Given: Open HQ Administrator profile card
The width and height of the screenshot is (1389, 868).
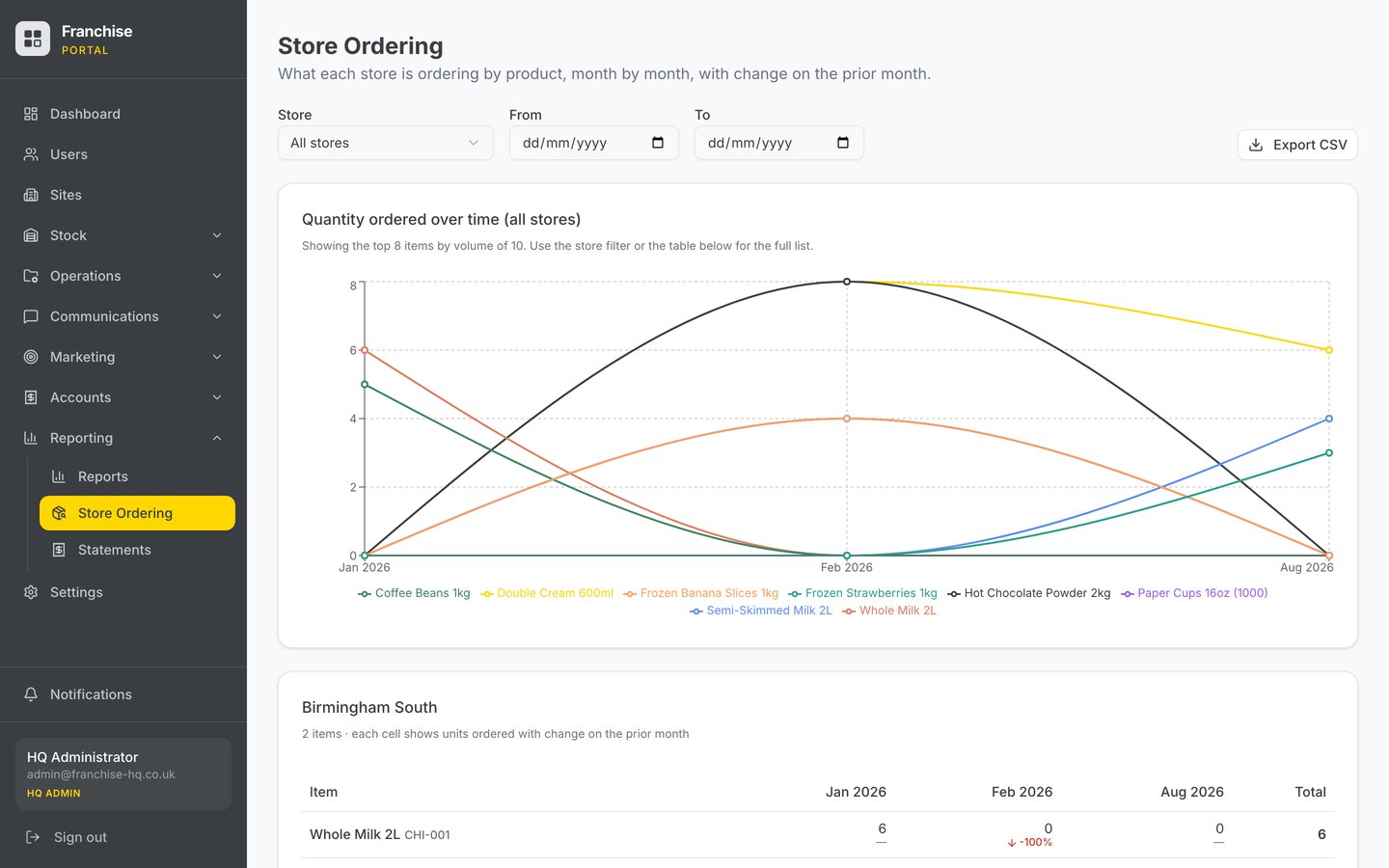Looking at the screenshot, I should click(123, 773).
